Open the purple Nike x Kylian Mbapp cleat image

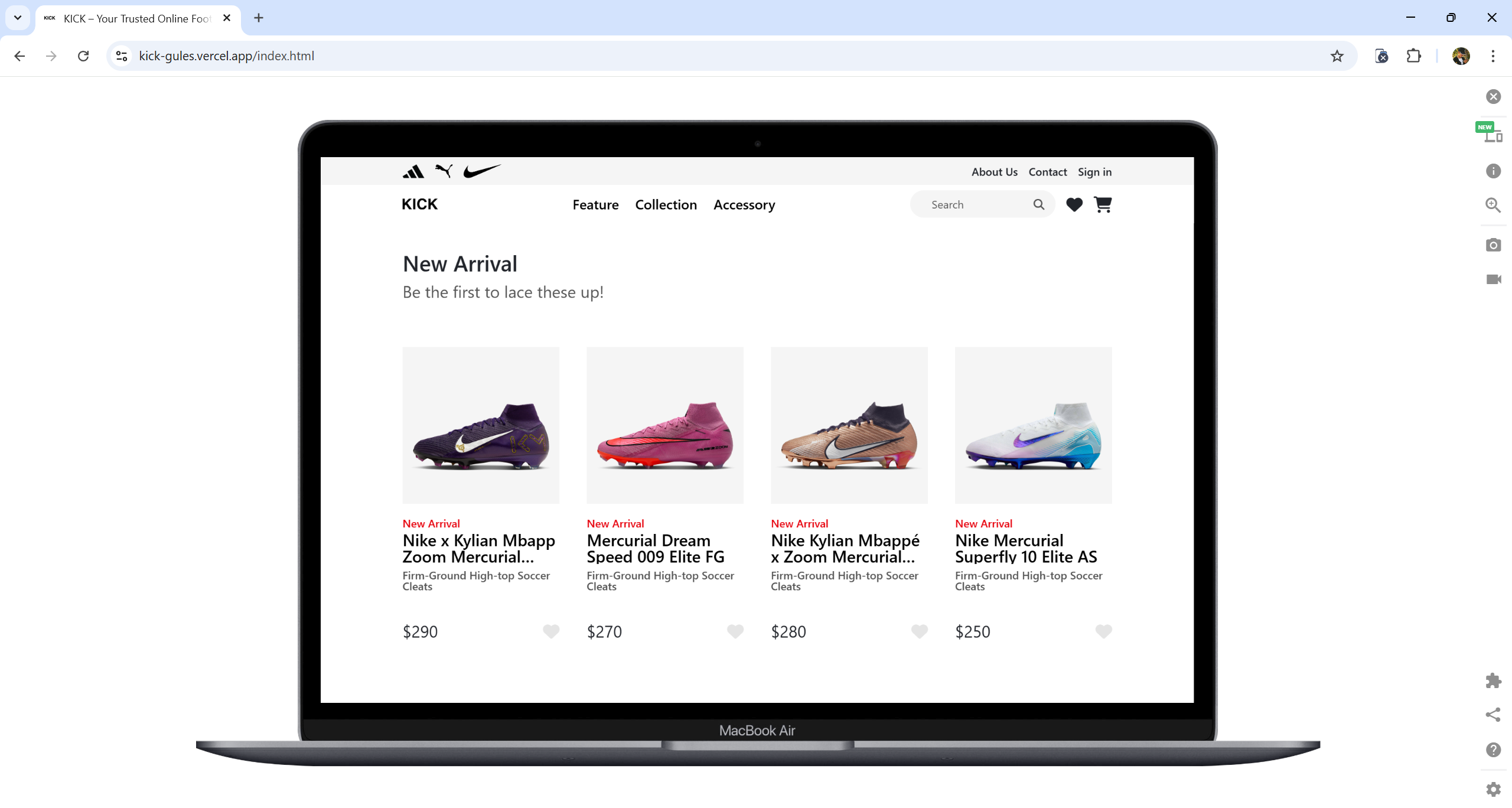481,425
